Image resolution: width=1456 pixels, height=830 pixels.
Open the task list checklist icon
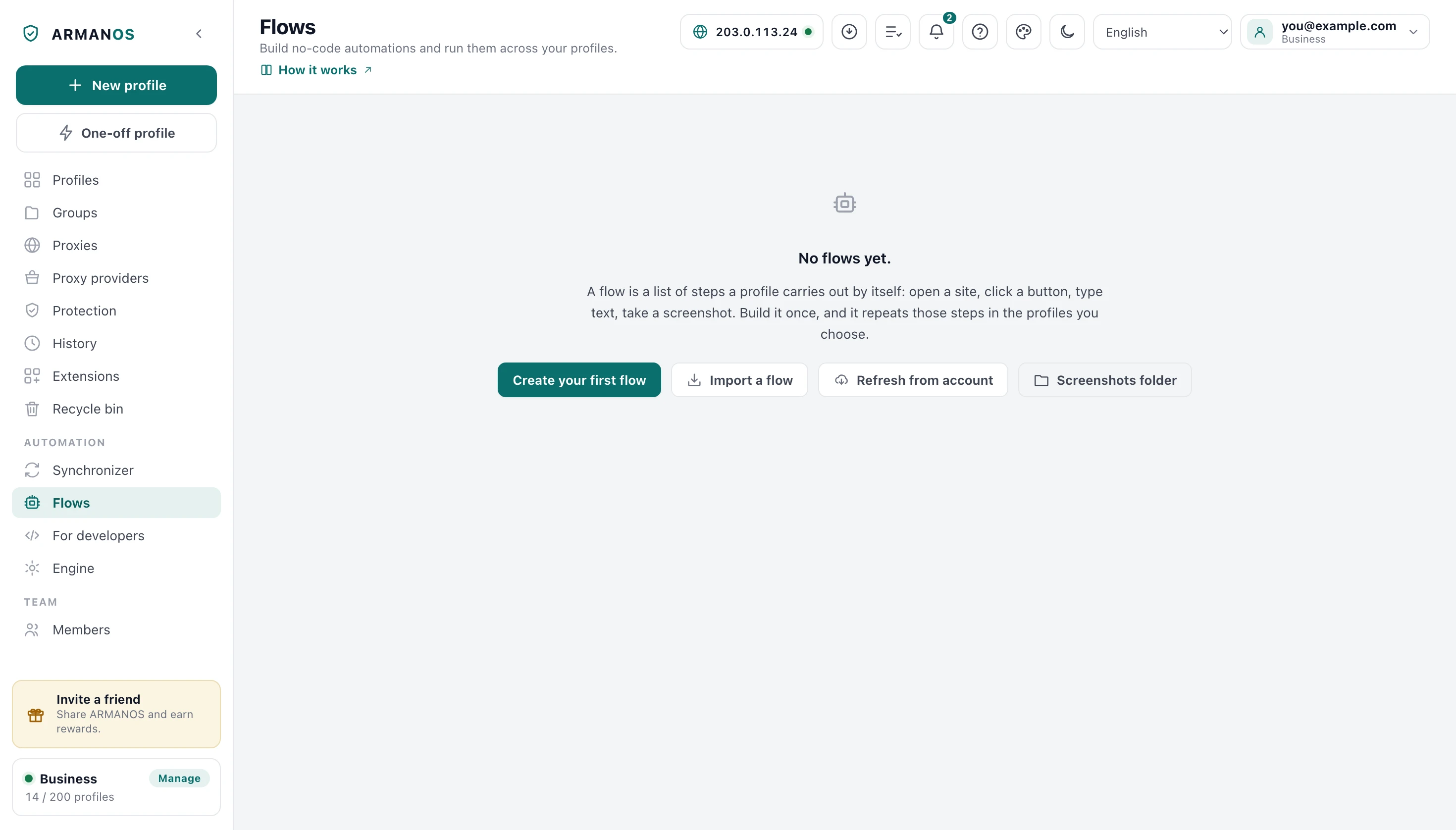(893, 32)
